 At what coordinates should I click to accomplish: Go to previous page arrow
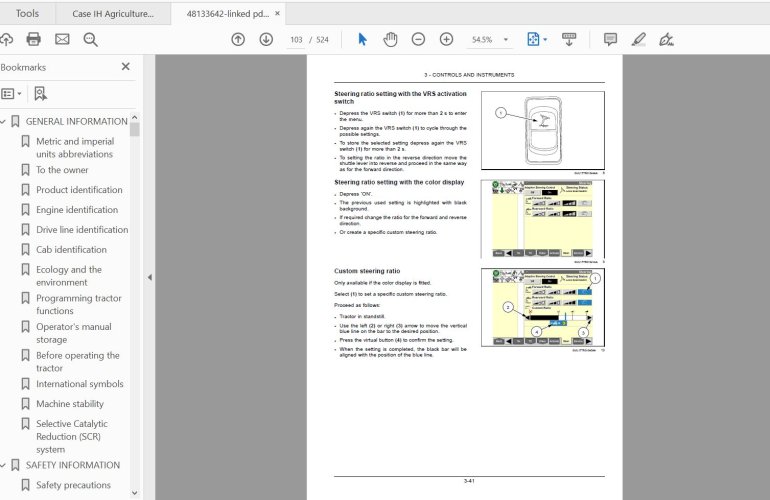237,39
